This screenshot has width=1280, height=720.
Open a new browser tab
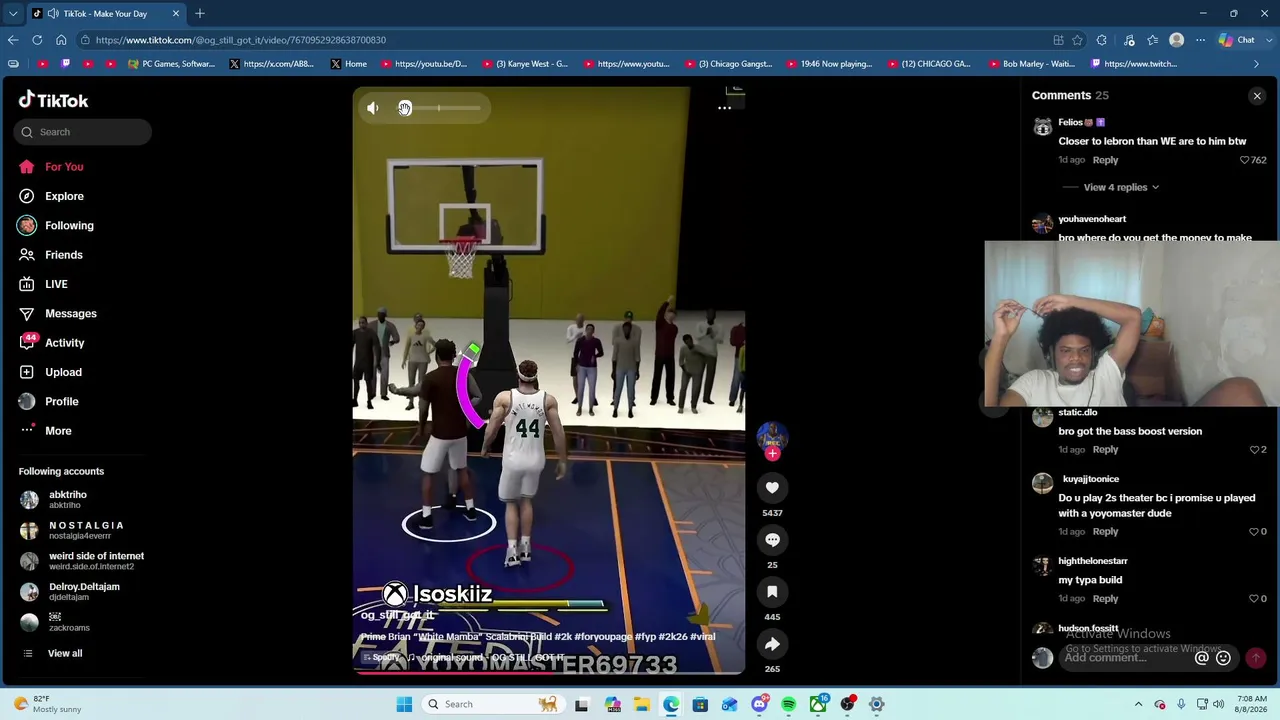click(x=200, y=14)
